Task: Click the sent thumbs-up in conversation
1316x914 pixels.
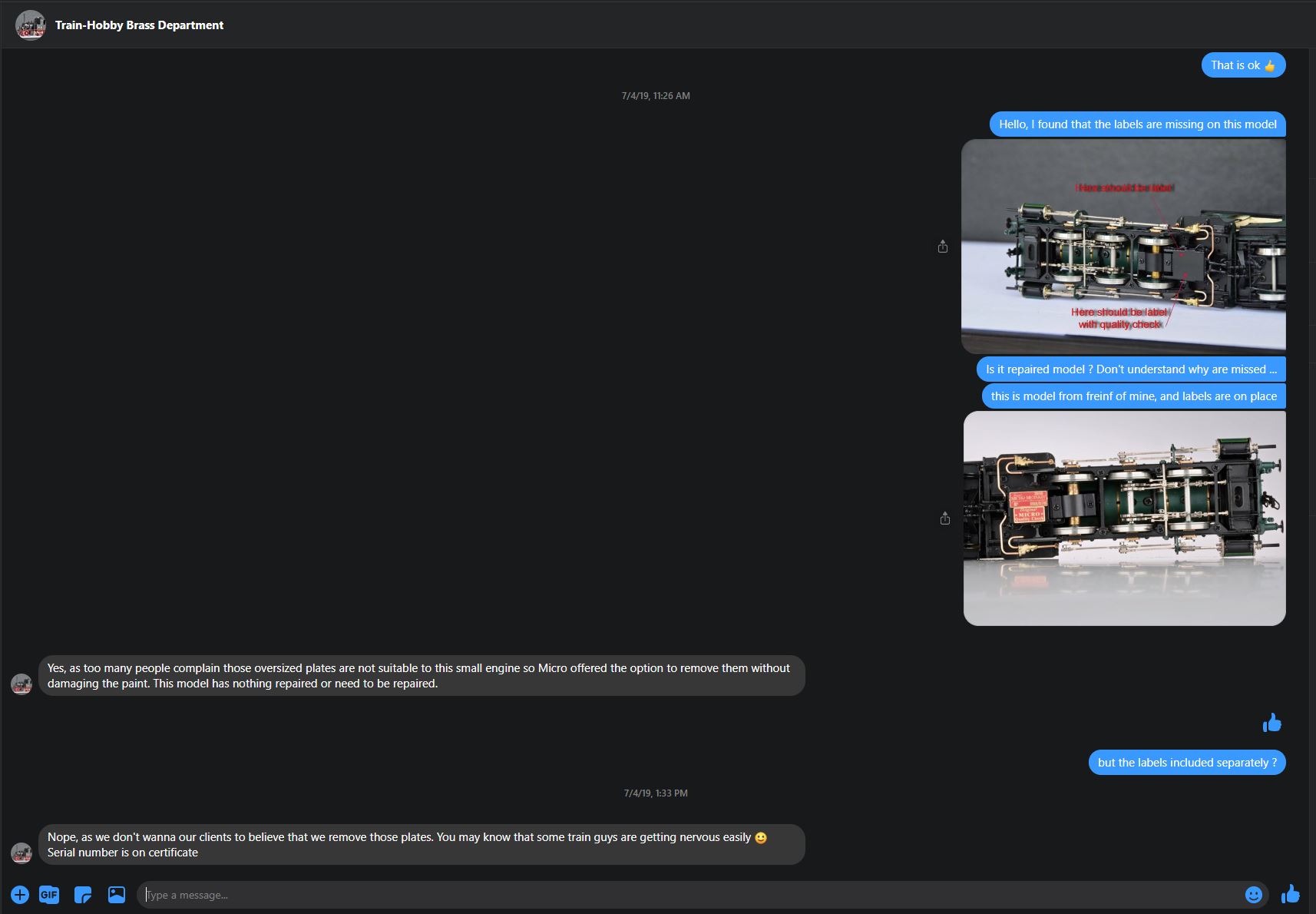Action: pos(1272,723)
